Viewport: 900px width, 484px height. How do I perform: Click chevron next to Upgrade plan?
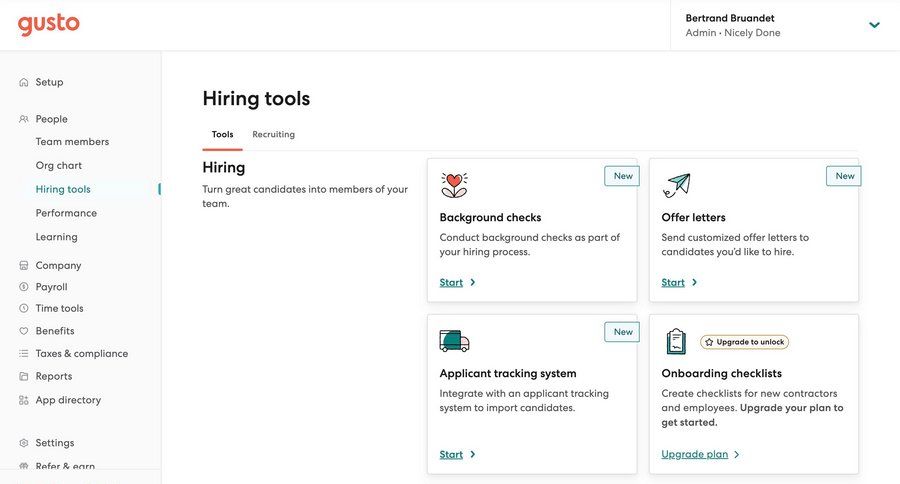coord(737,454)
